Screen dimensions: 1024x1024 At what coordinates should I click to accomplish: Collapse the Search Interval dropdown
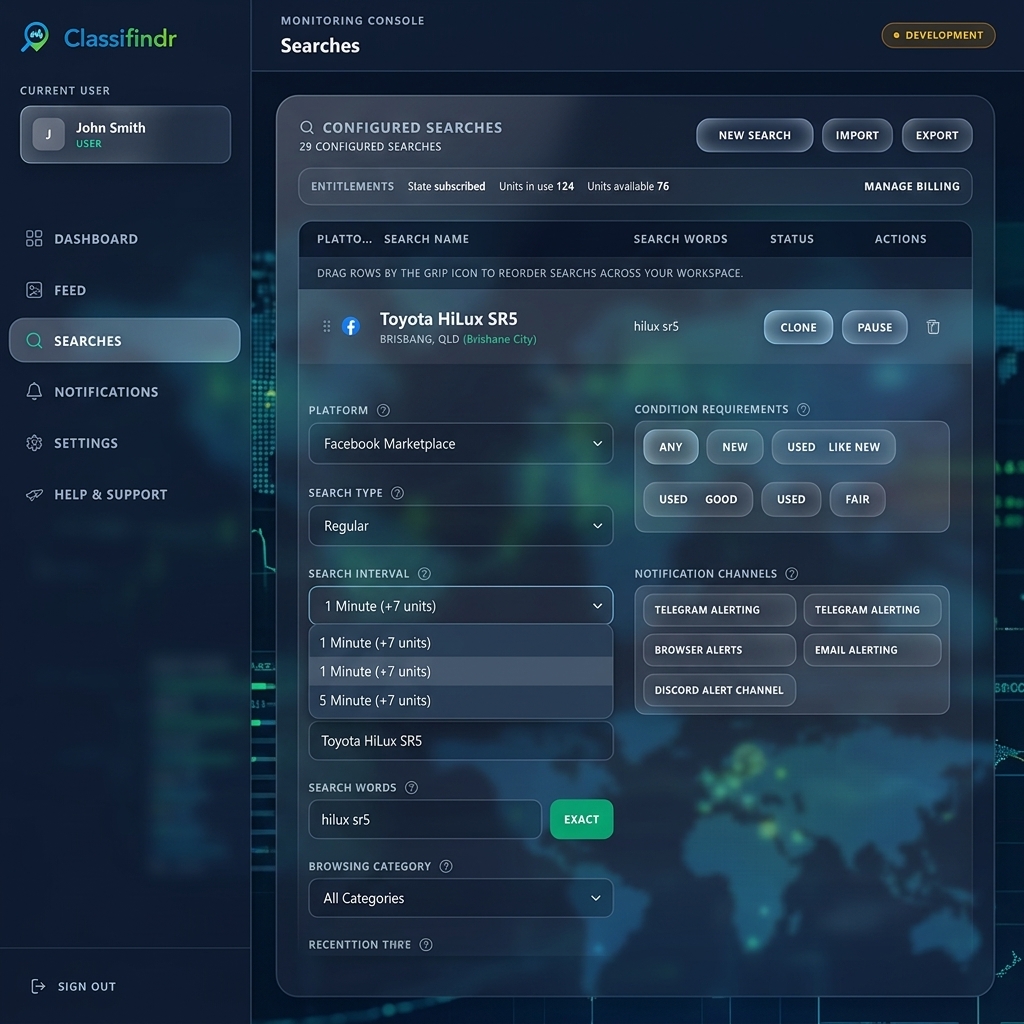(460, 606)
